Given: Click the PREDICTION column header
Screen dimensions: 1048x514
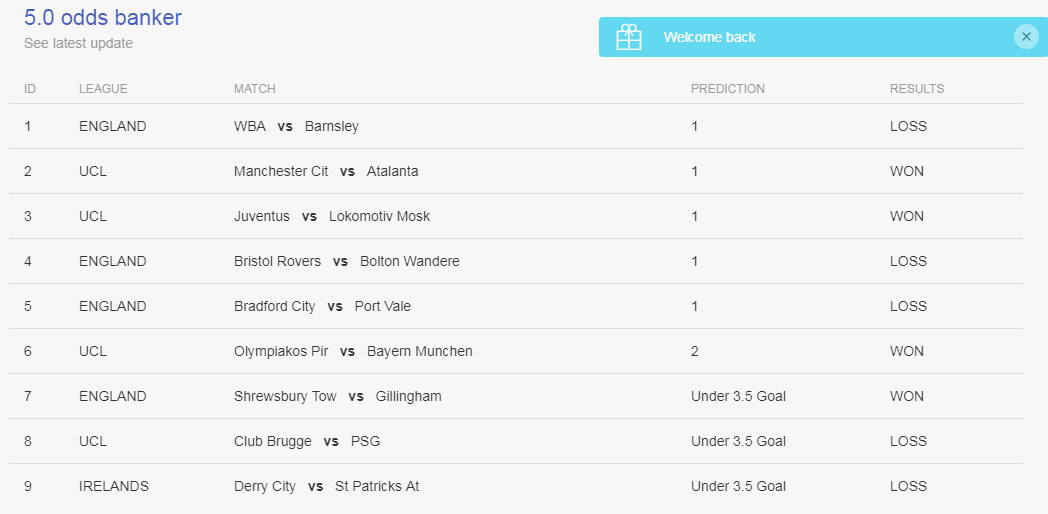Looking at the screenshot, I should coord(727,89).
